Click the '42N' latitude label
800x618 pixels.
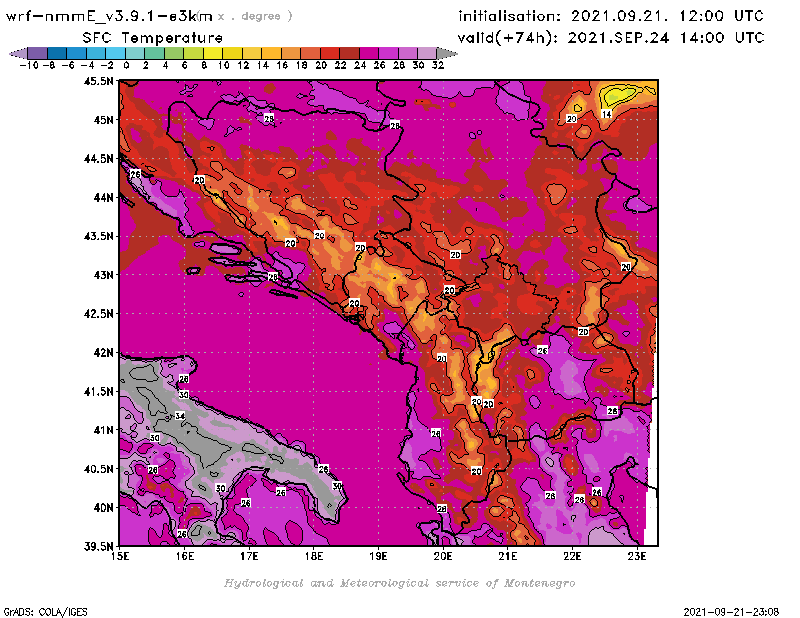point(104,353)
